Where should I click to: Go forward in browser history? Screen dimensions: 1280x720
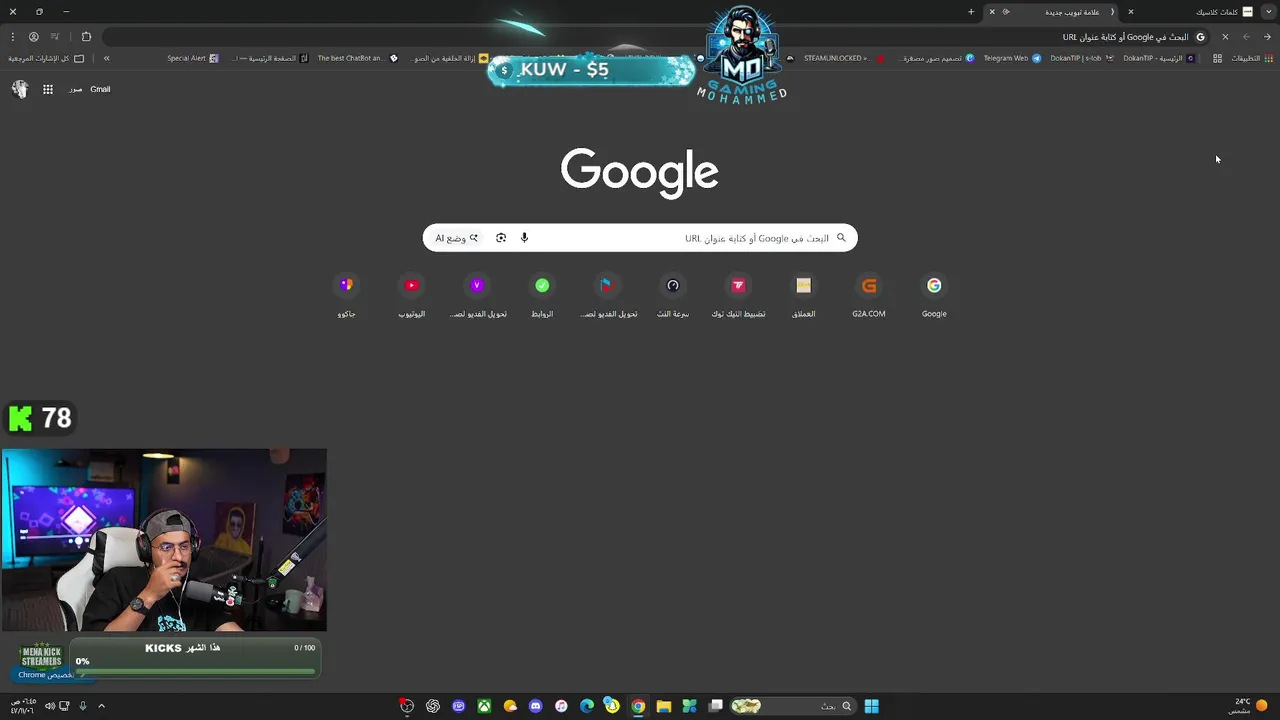1246,37
